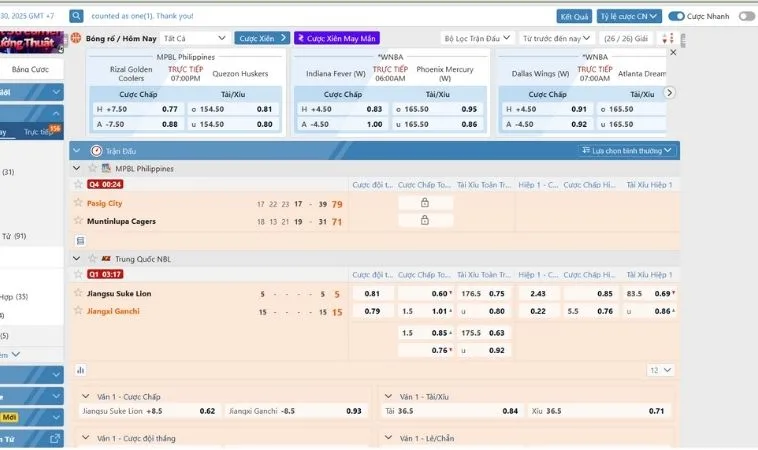The image size is (758, 450).
Task: Open the Bảng Cược tab
Action: (30, 70)
